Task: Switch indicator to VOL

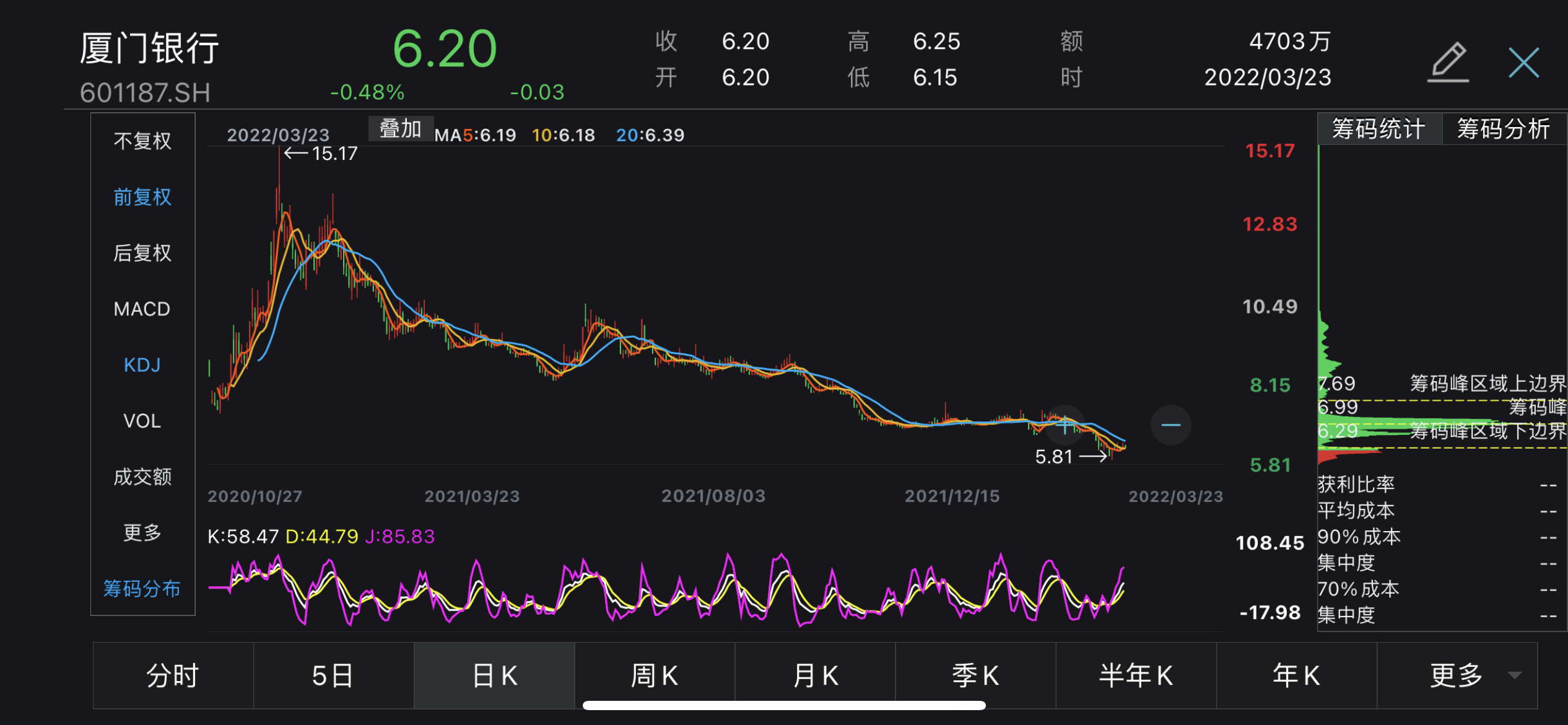Action: tap(142, 421)
